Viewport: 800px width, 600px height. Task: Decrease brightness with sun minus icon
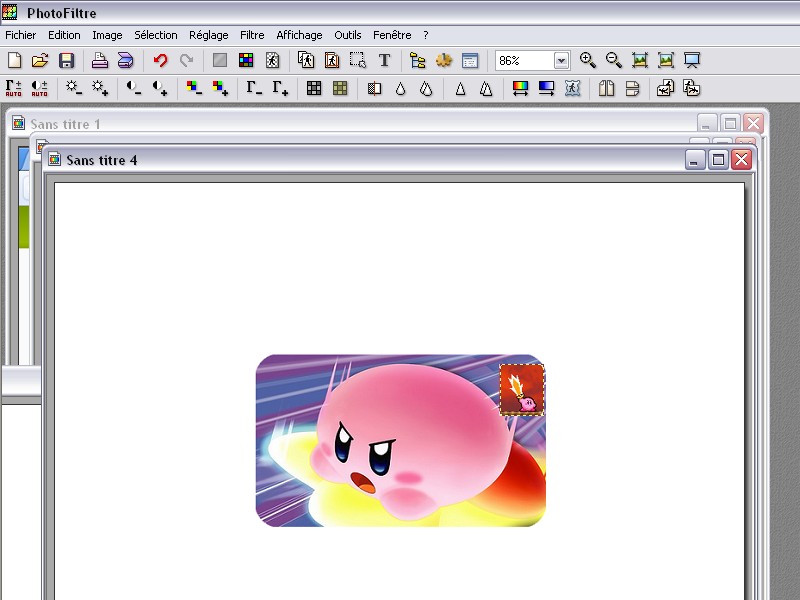(x=74, y=88)
